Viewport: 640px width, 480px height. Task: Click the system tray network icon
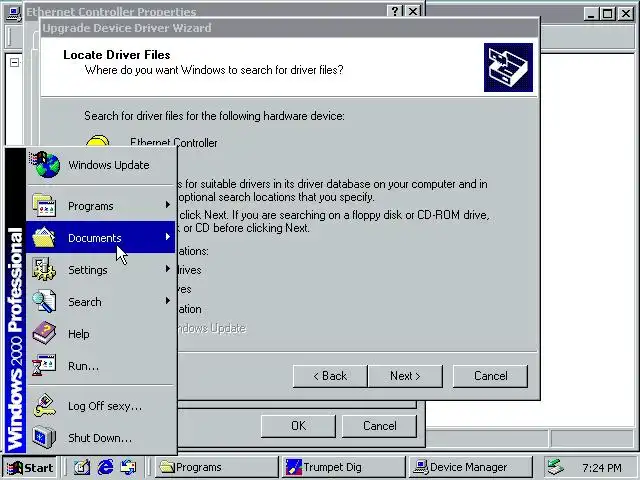tap(556, 467)
